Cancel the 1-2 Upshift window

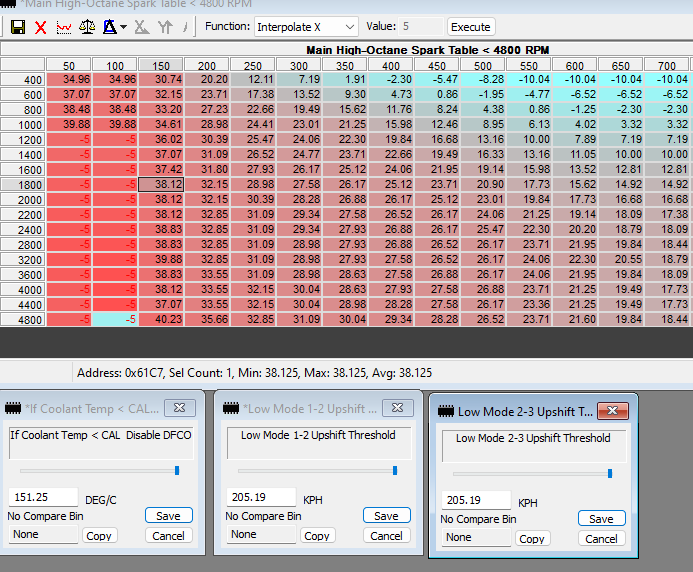pos(386,536)
